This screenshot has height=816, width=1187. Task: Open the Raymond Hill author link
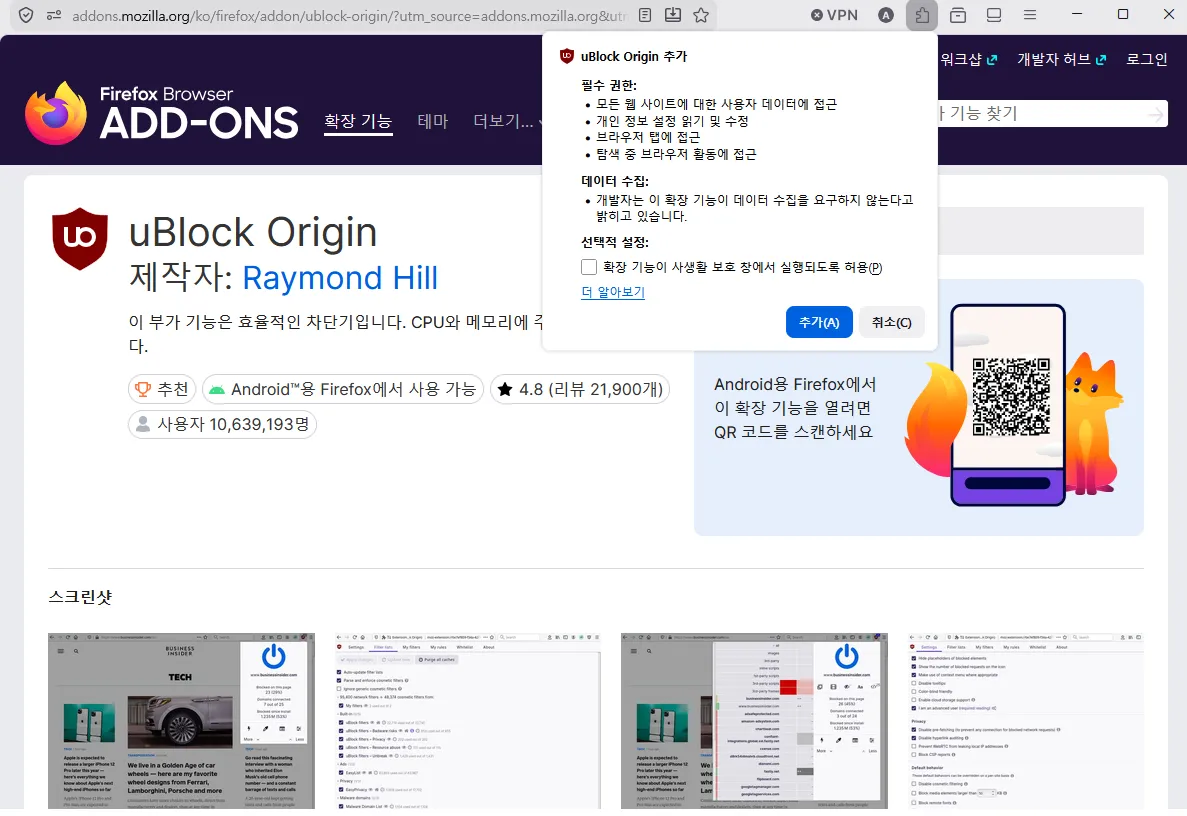tap(340, 278)
